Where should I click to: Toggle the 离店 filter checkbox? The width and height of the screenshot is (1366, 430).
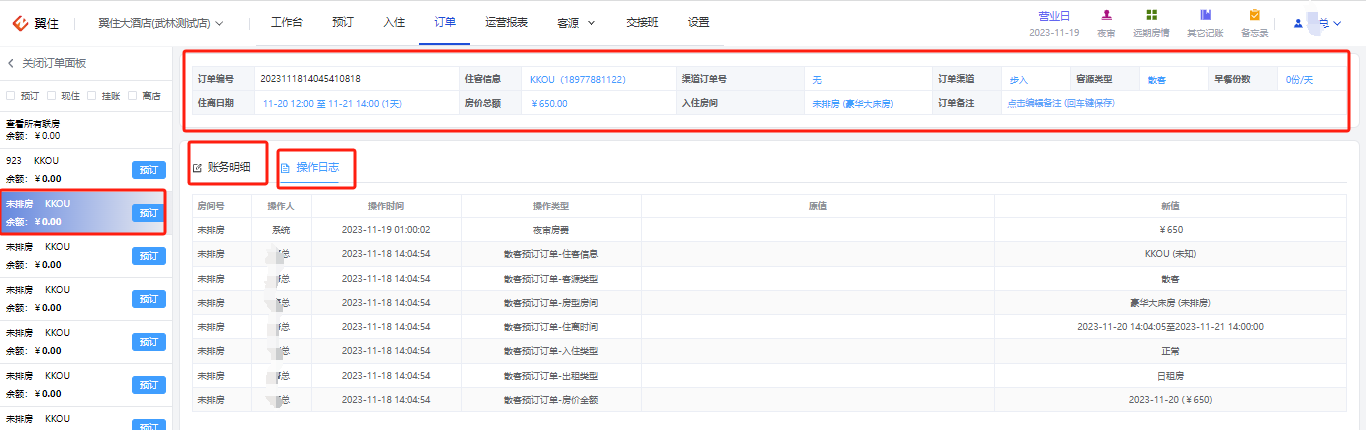pos(133,96)
